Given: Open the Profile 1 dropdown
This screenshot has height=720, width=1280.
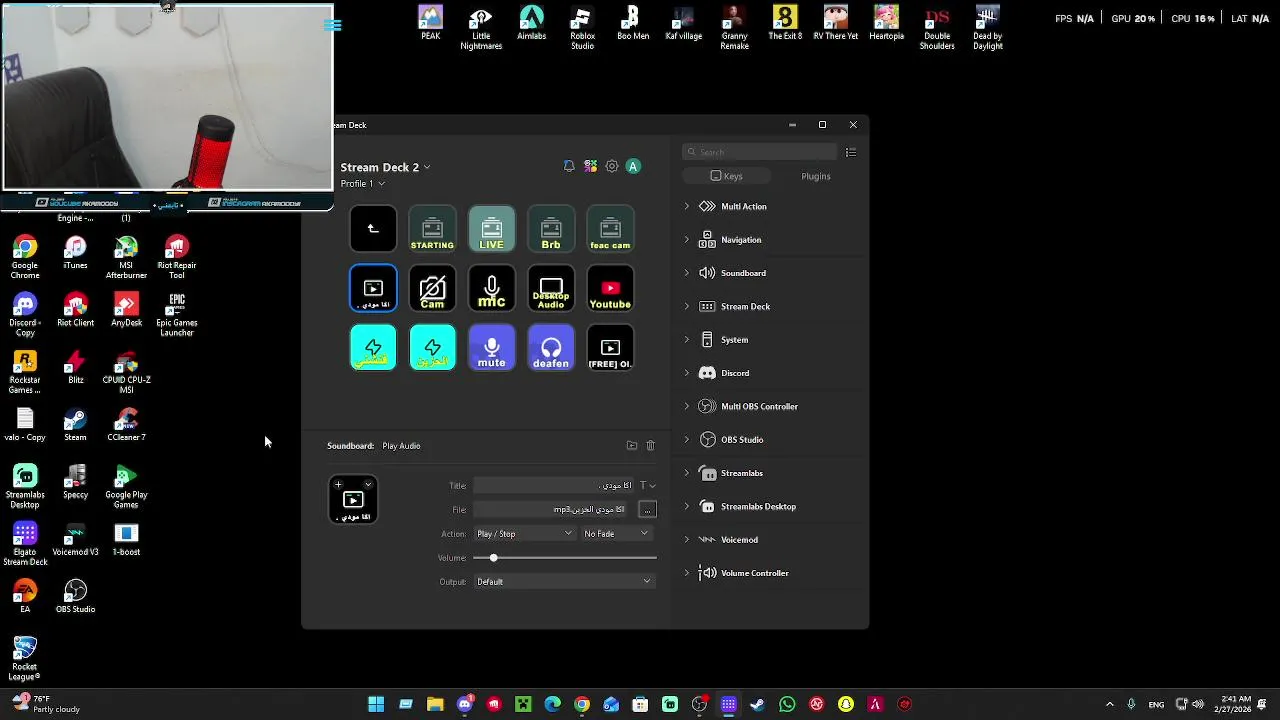Looking at the screenshot, I should point(362,184).
